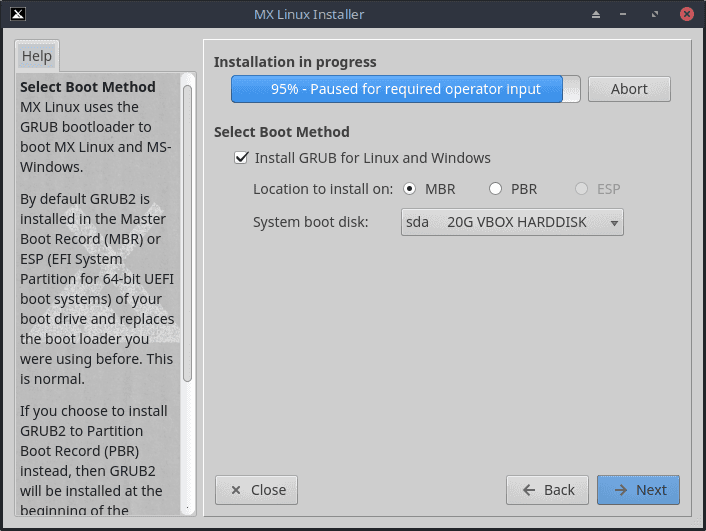Click the 'Select Boot Method' help heading
Viewport: 706px width, 531px height.
88,86
